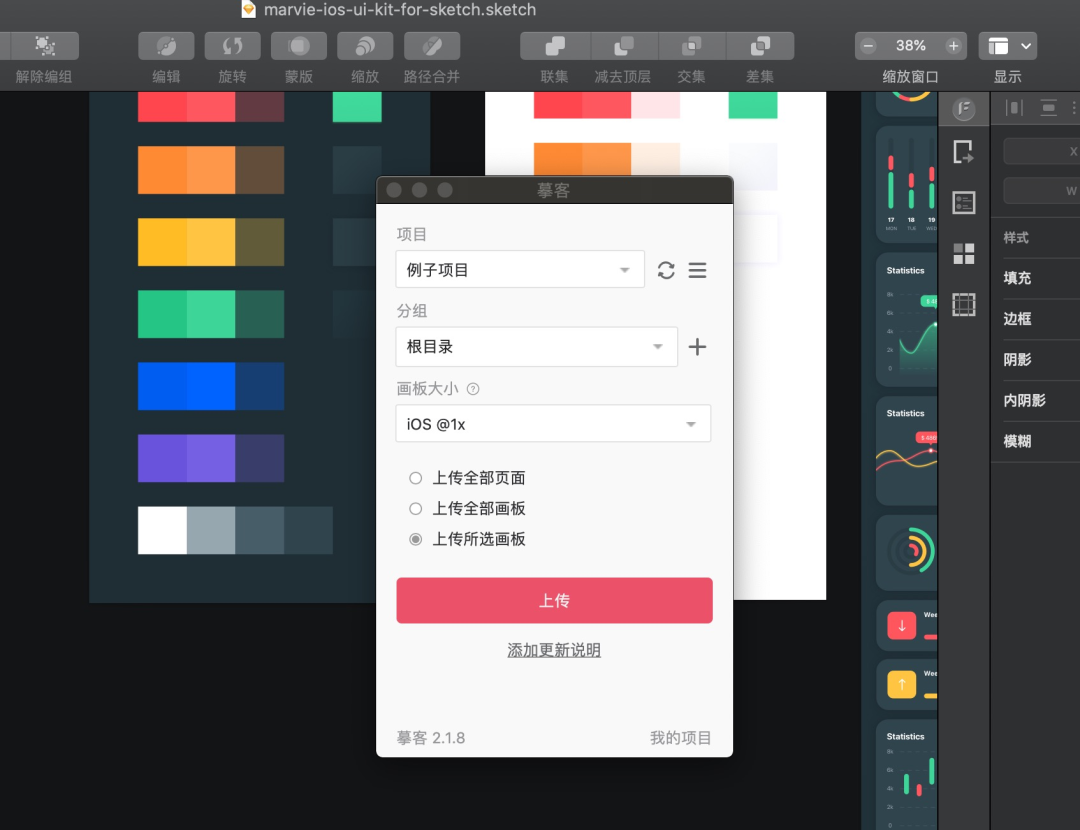Select the Edit (编辑) toolbar tool
The image size is (1080, 830).
(166, 46)
